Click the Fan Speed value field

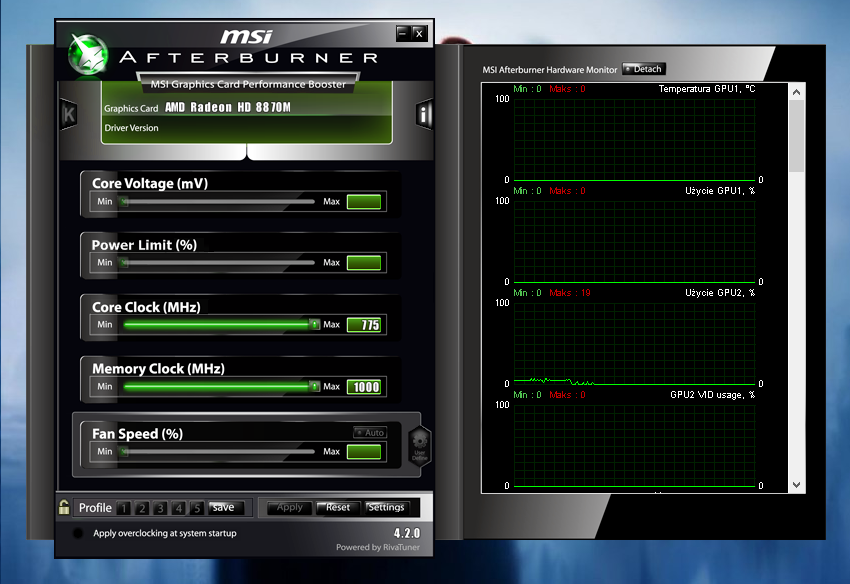click(x=364, y=452)
